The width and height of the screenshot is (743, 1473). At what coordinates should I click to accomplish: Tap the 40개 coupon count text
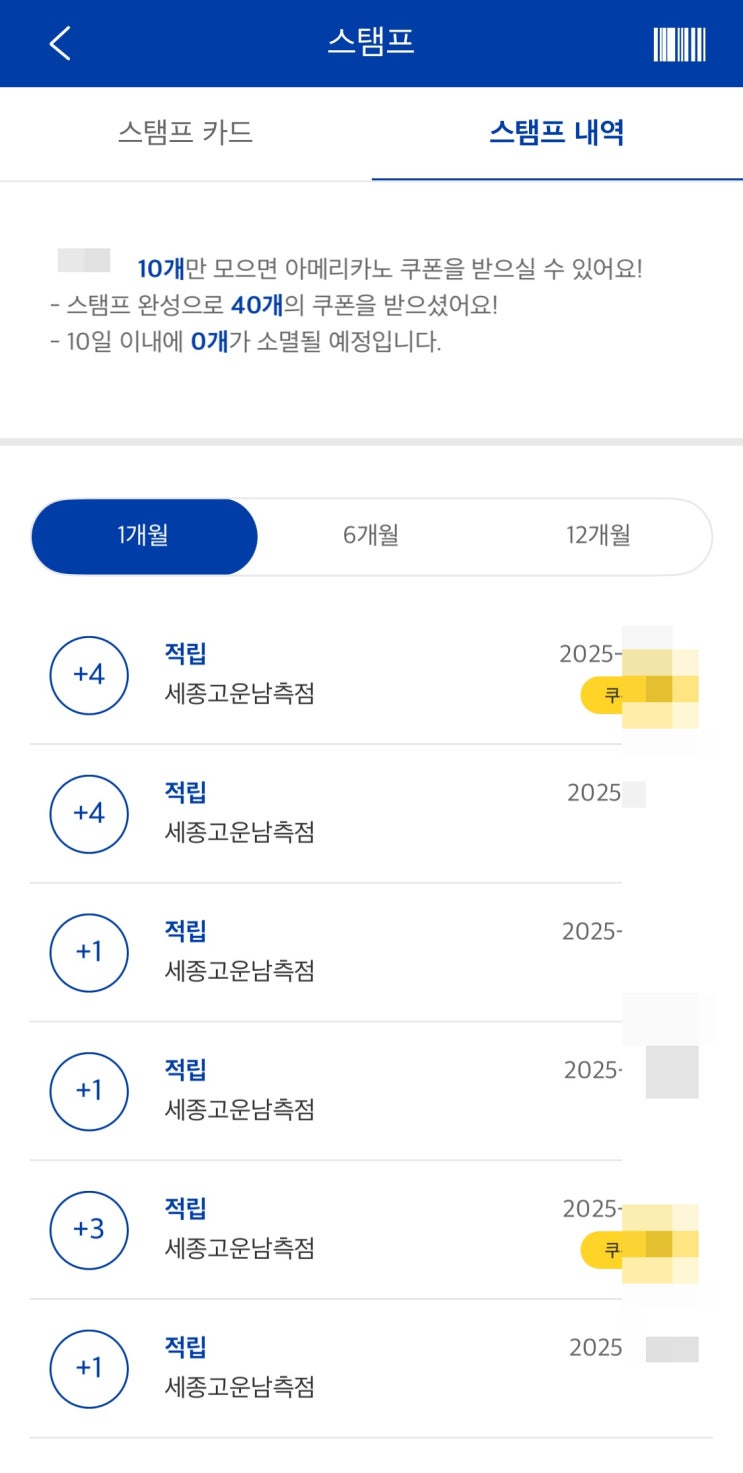tap(257, 305)
